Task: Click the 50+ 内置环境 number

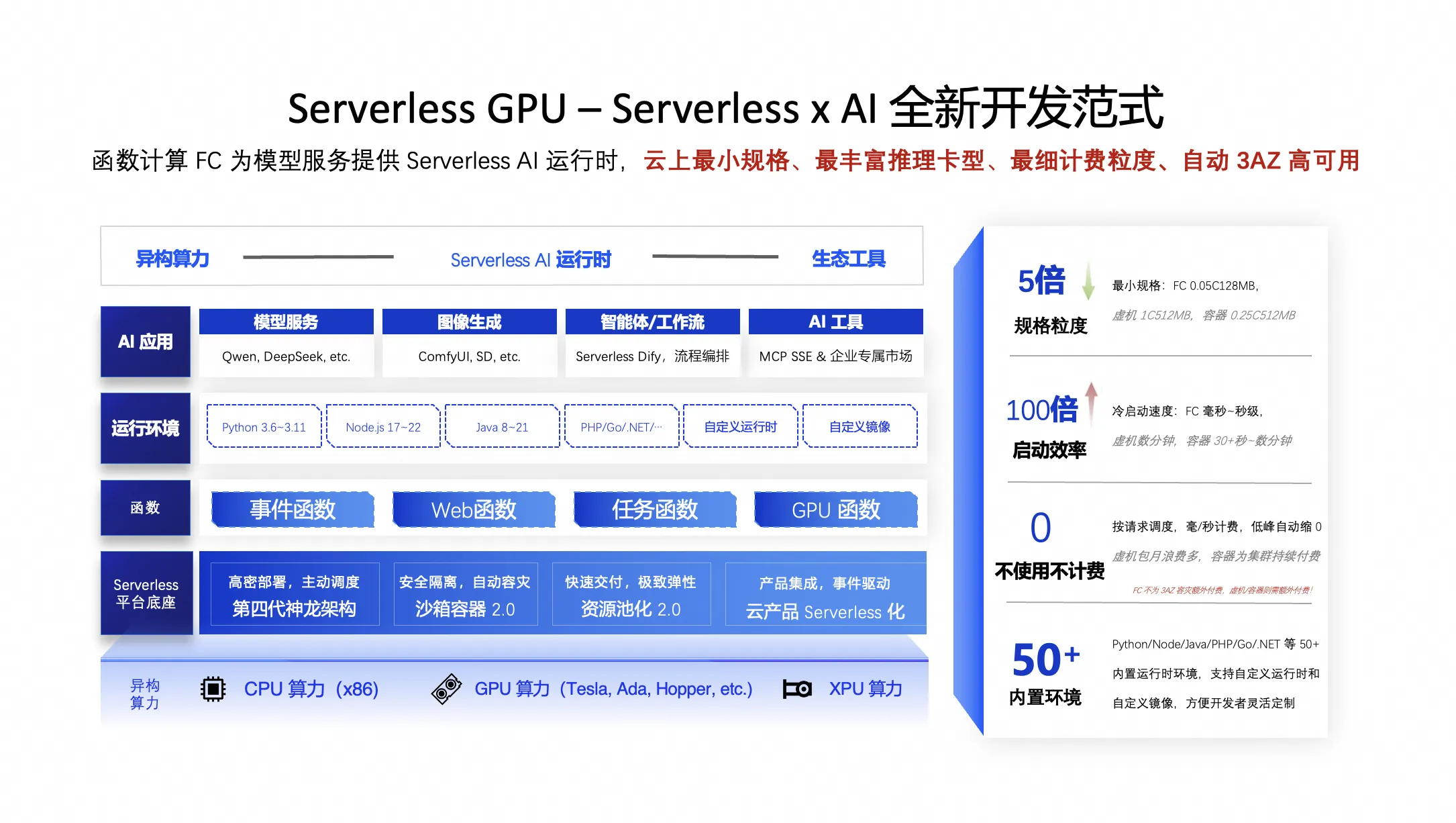Action: pyautogui.click(x=1045, y=660)
